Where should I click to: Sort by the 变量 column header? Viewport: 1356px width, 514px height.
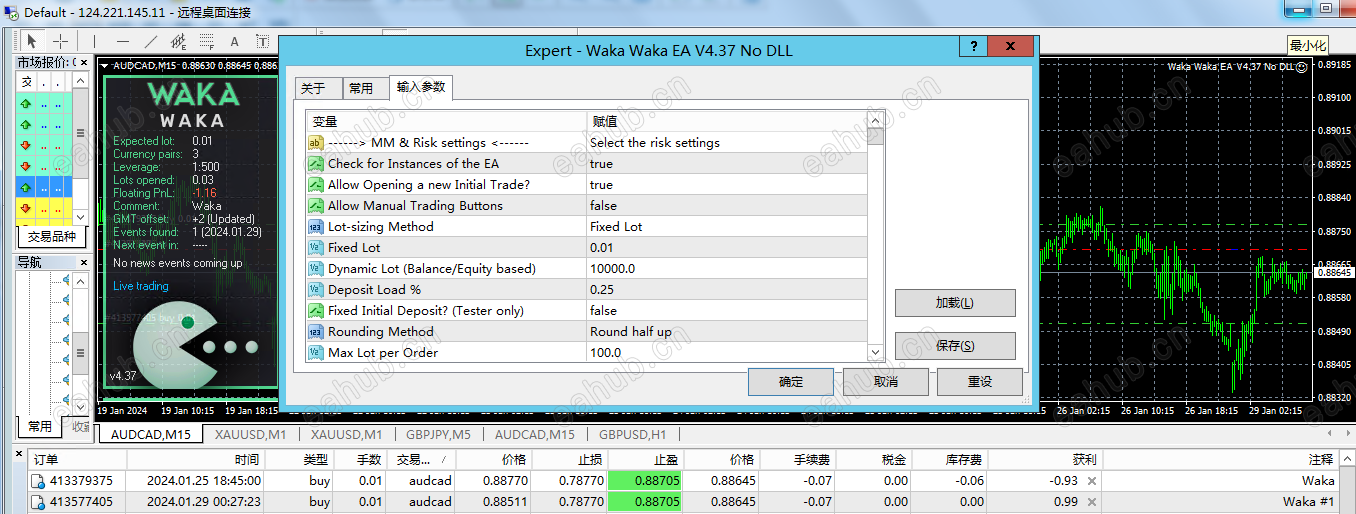(x=446, y=121)
